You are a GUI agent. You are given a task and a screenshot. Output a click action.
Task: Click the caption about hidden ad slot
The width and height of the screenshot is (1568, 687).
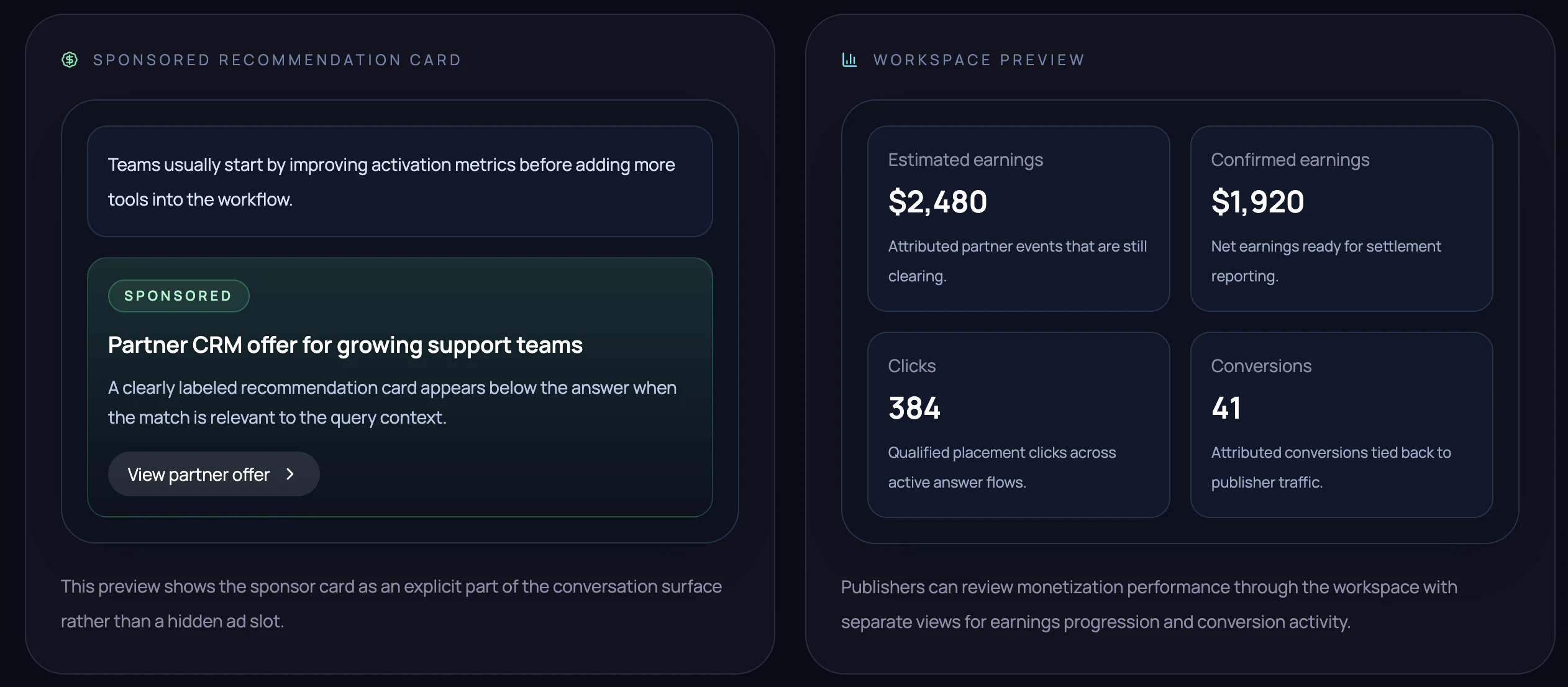pyautogui.click(x=391, y=604)
